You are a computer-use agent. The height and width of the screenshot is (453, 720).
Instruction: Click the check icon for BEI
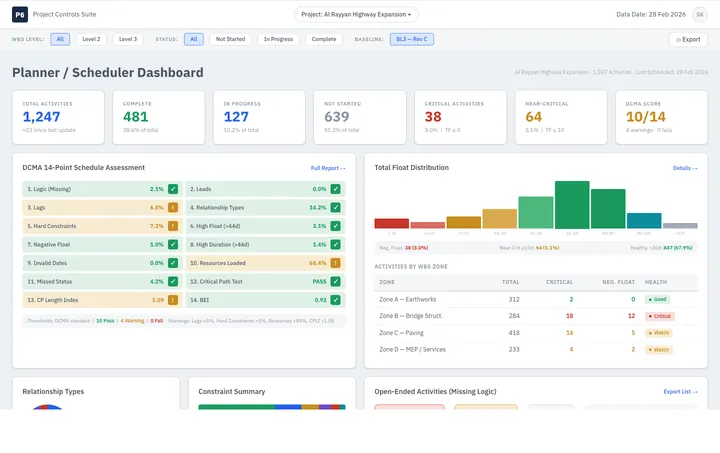(x=336, y=300)
